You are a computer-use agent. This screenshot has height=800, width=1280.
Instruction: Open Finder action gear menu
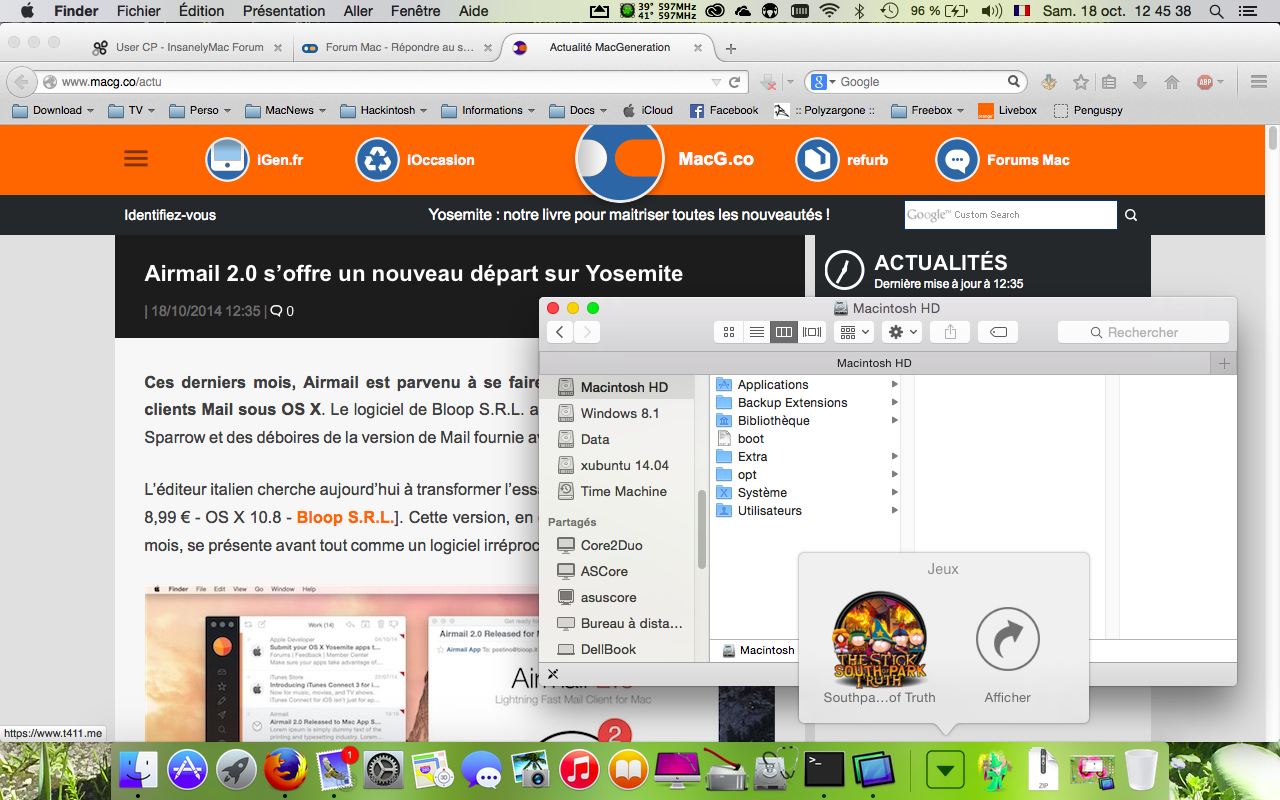(x=903, y=332)
